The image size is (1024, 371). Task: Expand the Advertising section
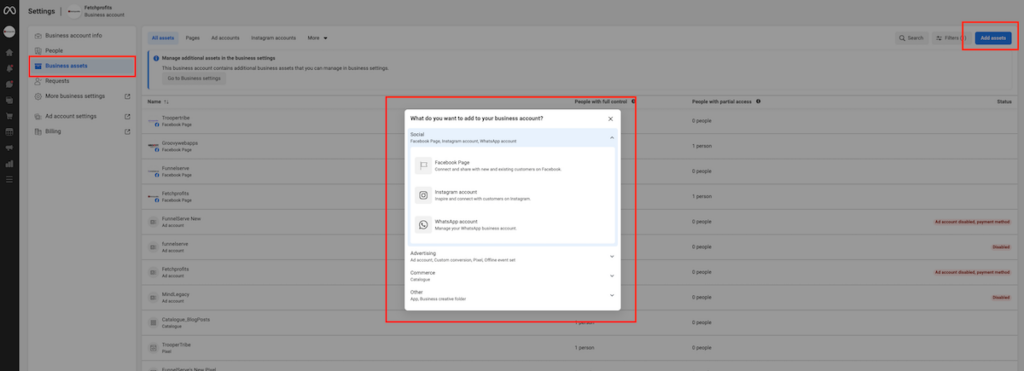click(513, 256)
